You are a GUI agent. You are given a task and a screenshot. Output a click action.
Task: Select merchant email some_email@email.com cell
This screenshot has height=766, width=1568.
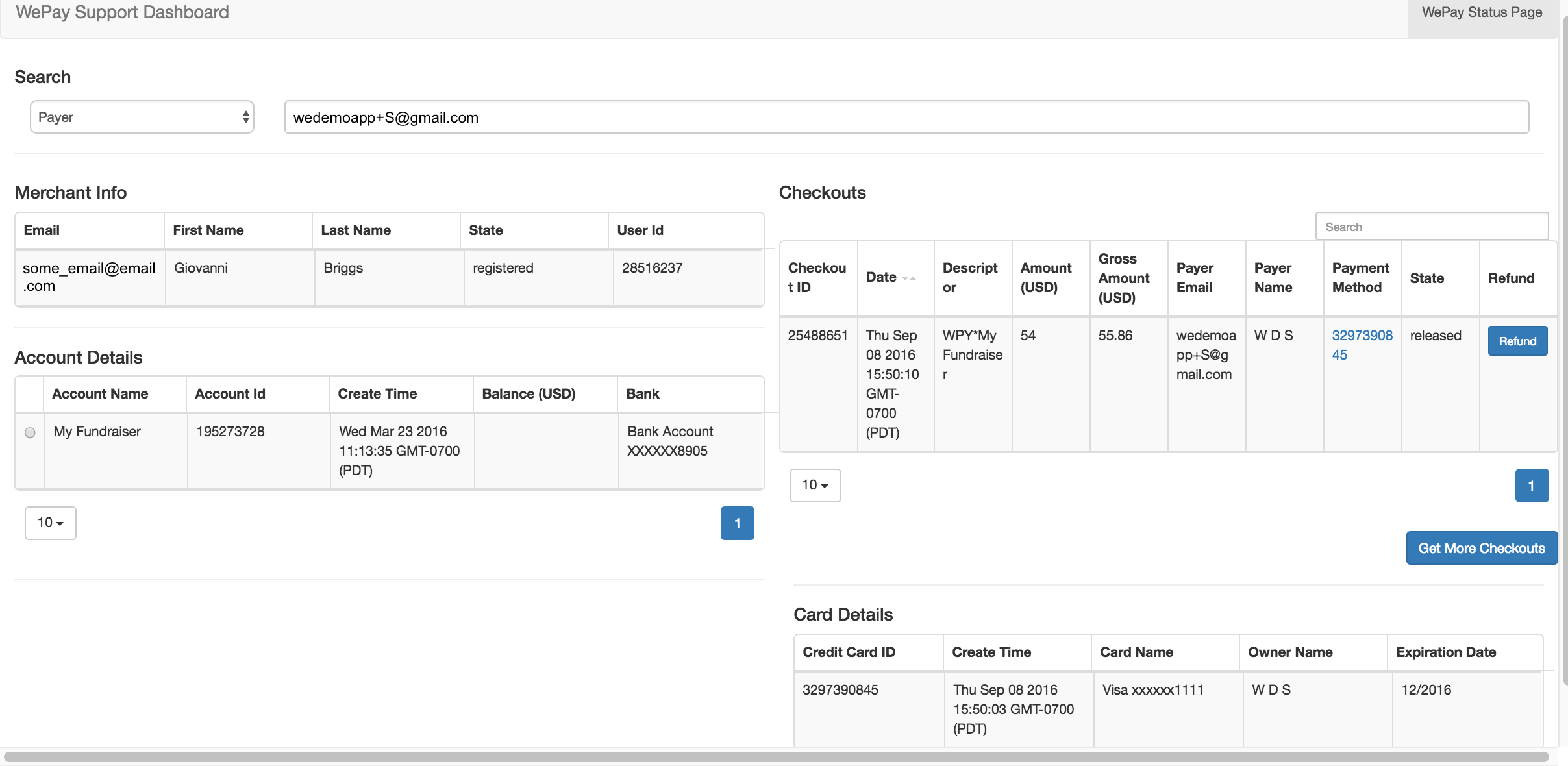coord(90,277)
